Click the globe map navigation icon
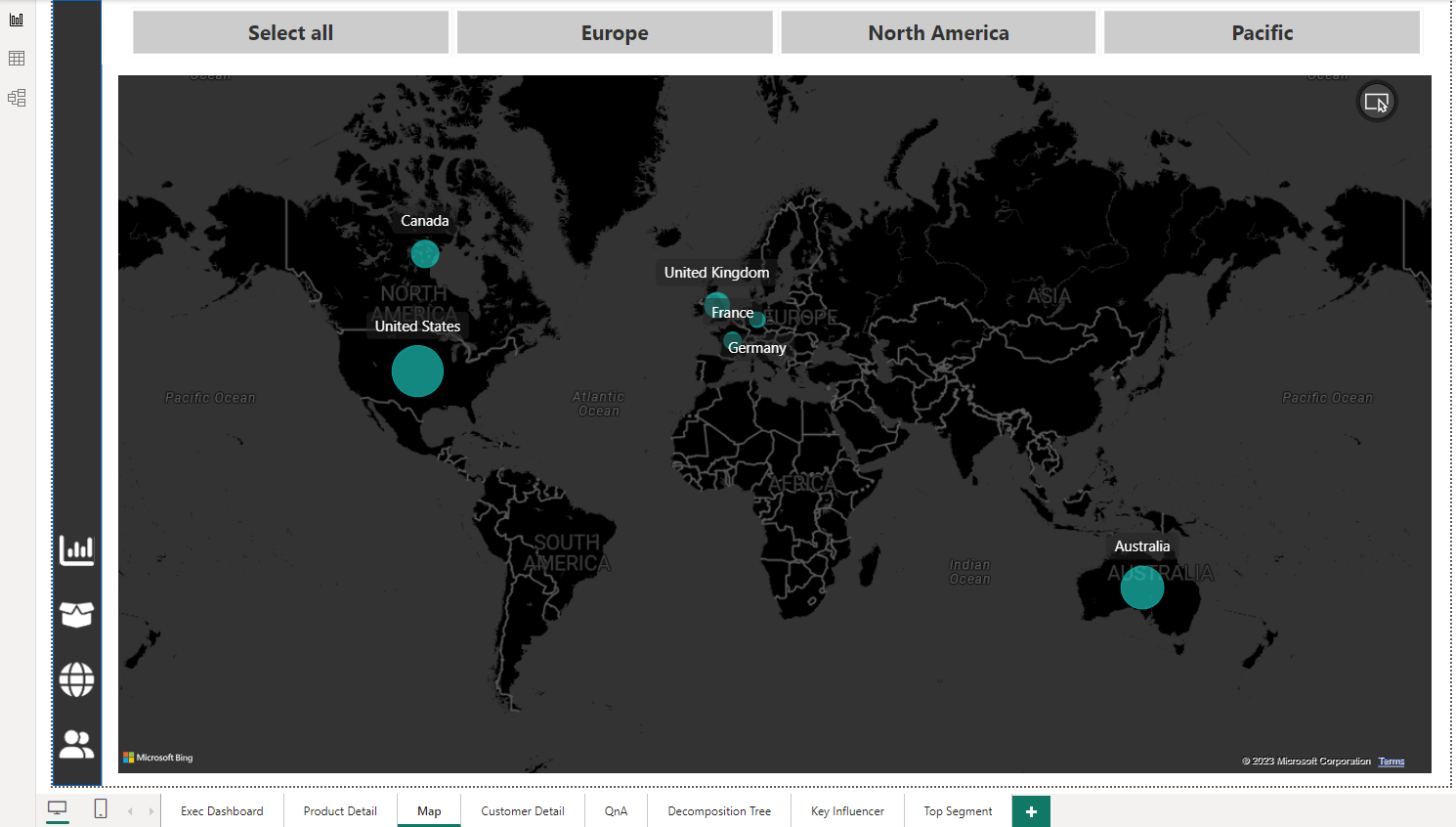The image size is (1456, 827). (76, 679)
